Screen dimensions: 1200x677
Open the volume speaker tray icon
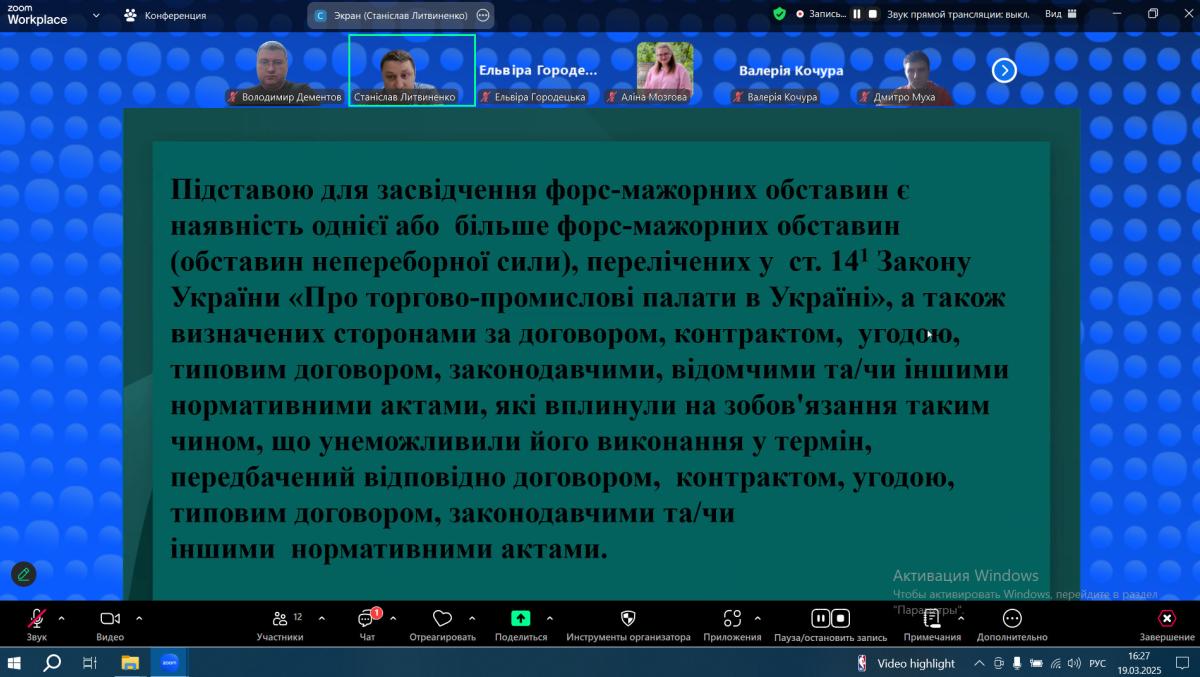tap(1074, 662)
